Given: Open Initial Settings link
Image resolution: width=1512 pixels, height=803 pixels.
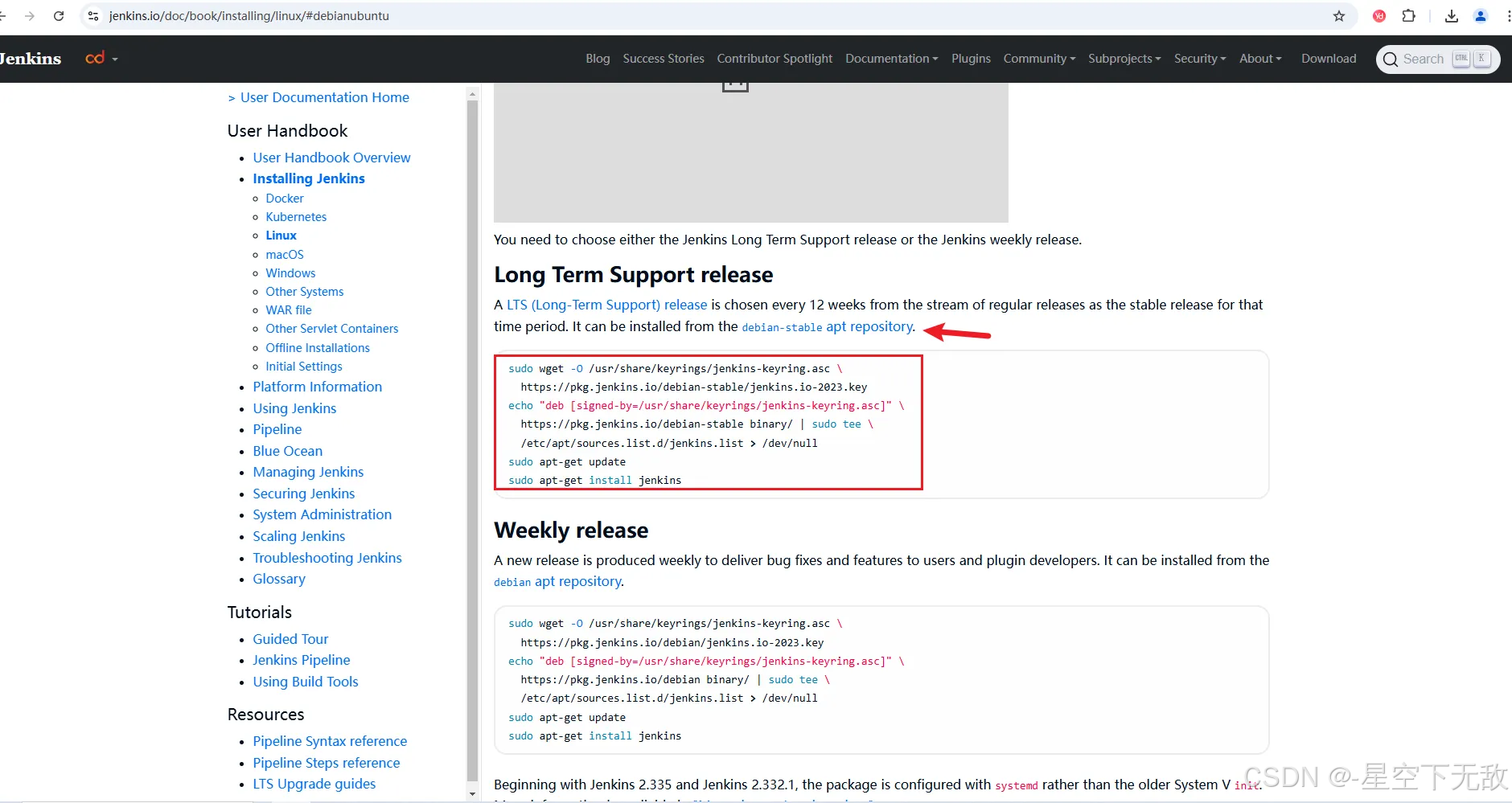Looking at the screenshot, I should pyautogui.click(x=304, y=367).
